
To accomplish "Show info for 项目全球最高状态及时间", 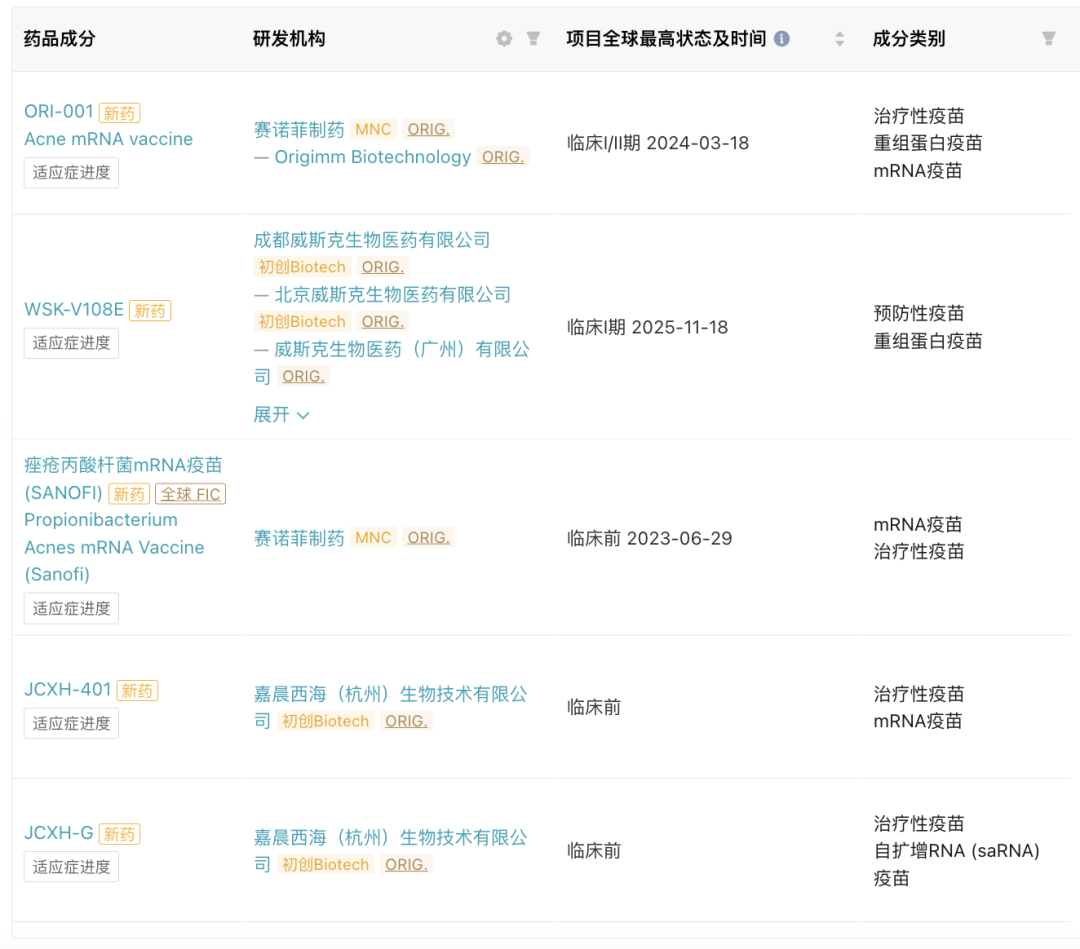I will [x=782, y=39].
